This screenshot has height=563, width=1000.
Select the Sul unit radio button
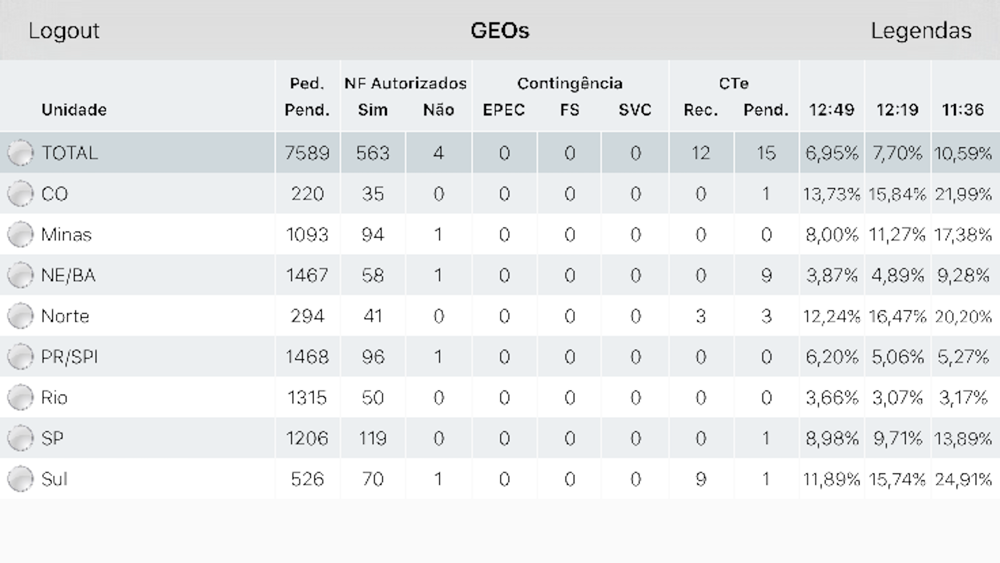pos(20,479)
